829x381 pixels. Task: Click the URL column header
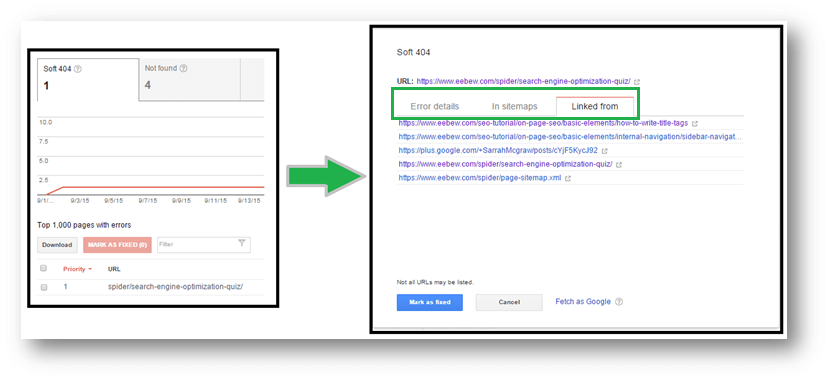pyautogui.click(x=114, y=269)
